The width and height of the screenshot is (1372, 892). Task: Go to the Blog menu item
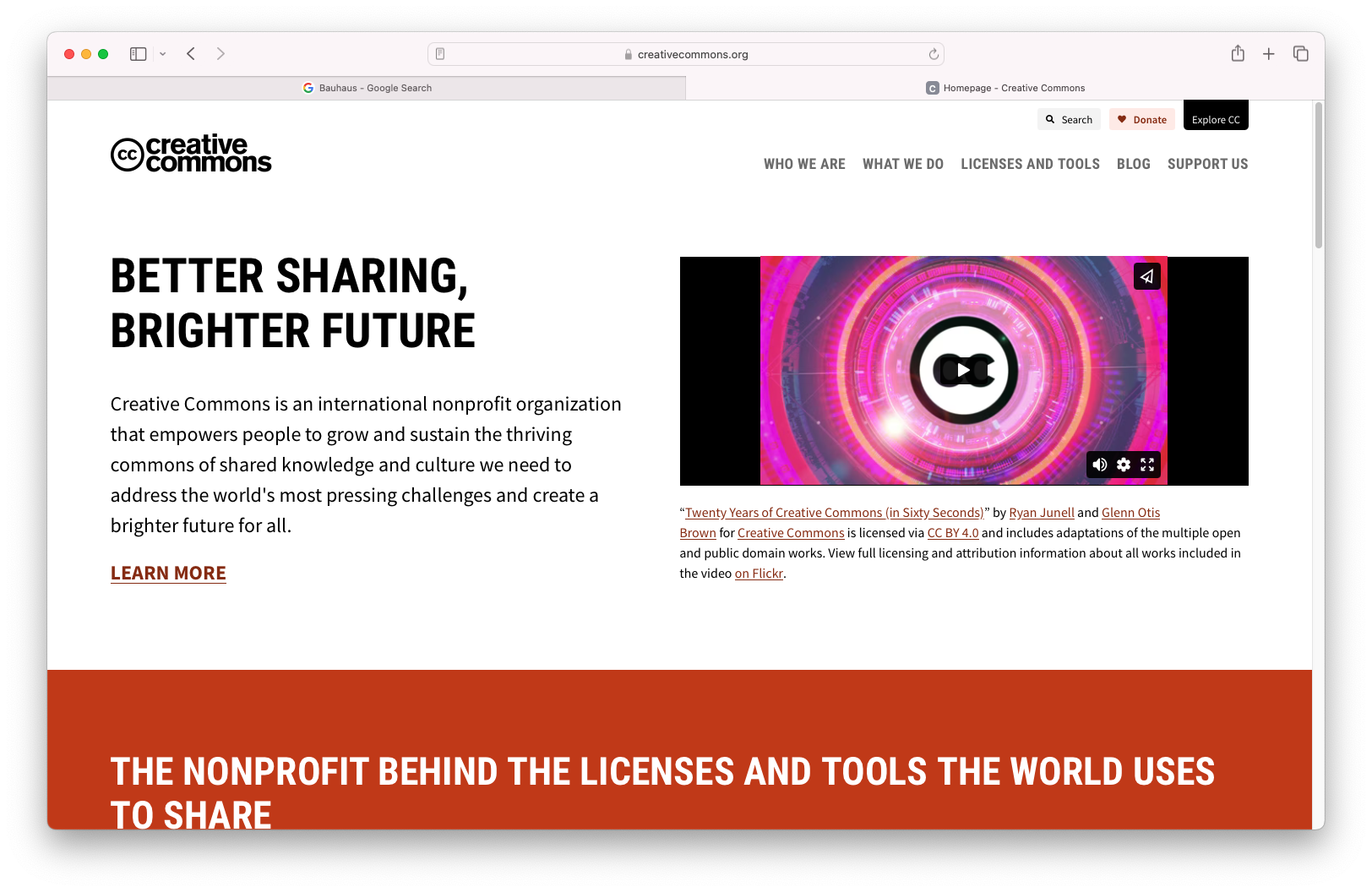[1133, 164]
